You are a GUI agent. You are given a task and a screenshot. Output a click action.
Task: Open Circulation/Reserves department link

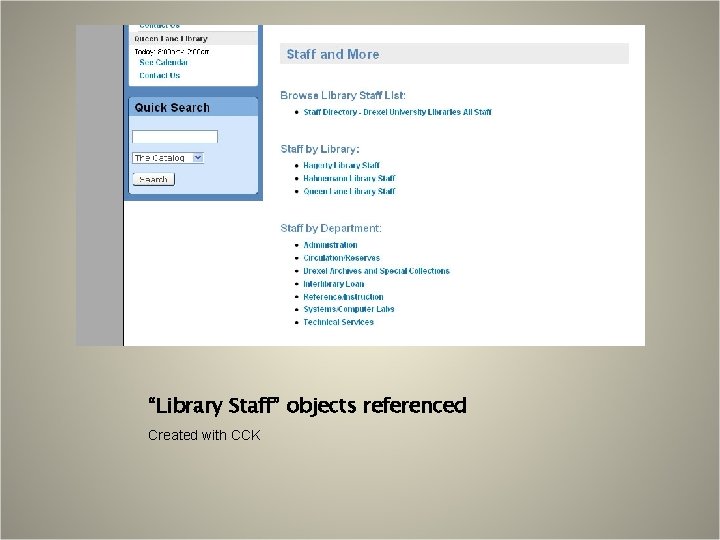coord(341,258)
